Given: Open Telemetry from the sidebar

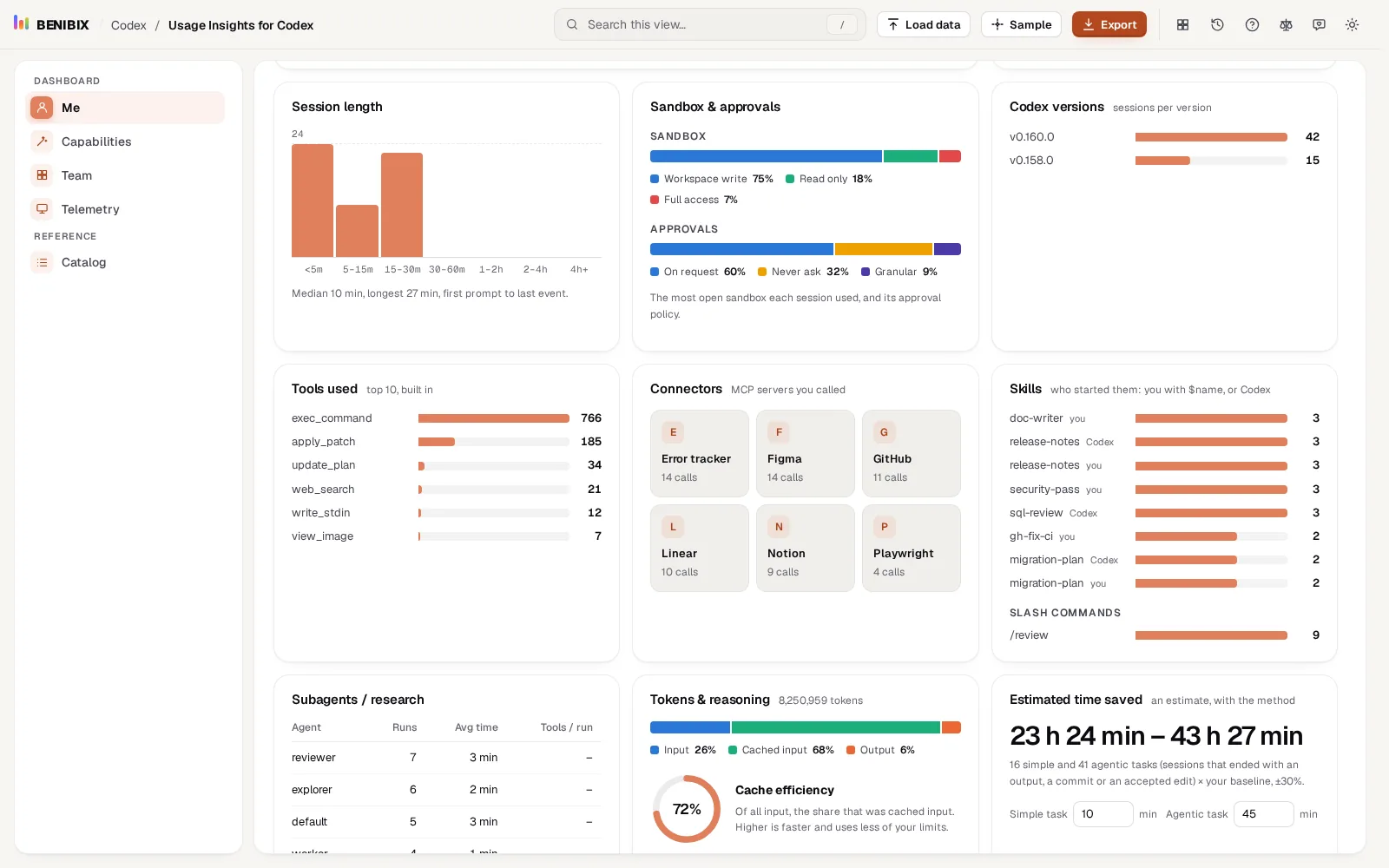Looking at the screenshot, I should pyautogui.click(x=125, y=209).
